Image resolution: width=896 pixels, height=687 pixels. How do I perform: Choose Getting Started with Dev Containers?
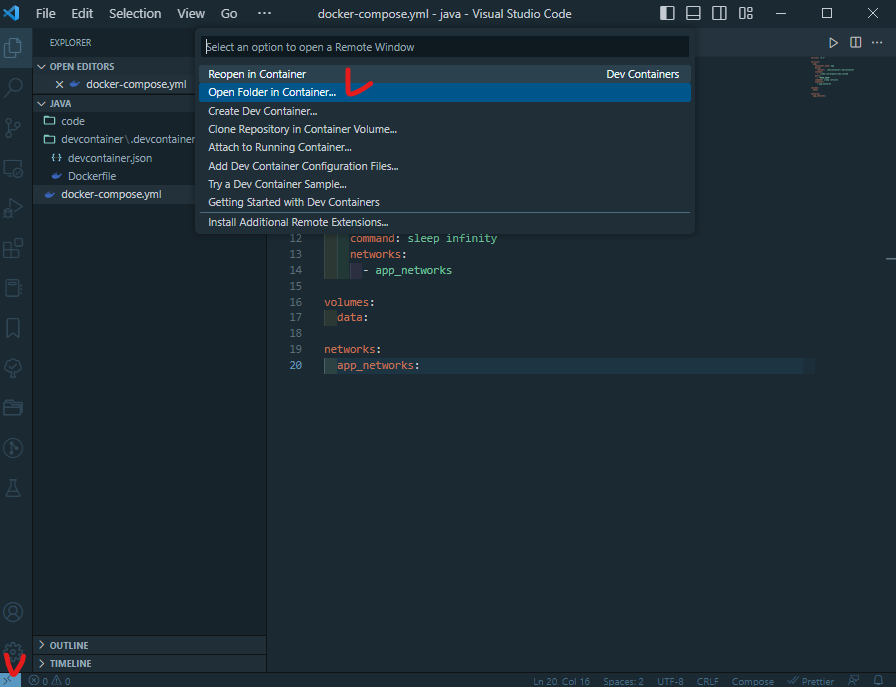(x=445, y=202)
